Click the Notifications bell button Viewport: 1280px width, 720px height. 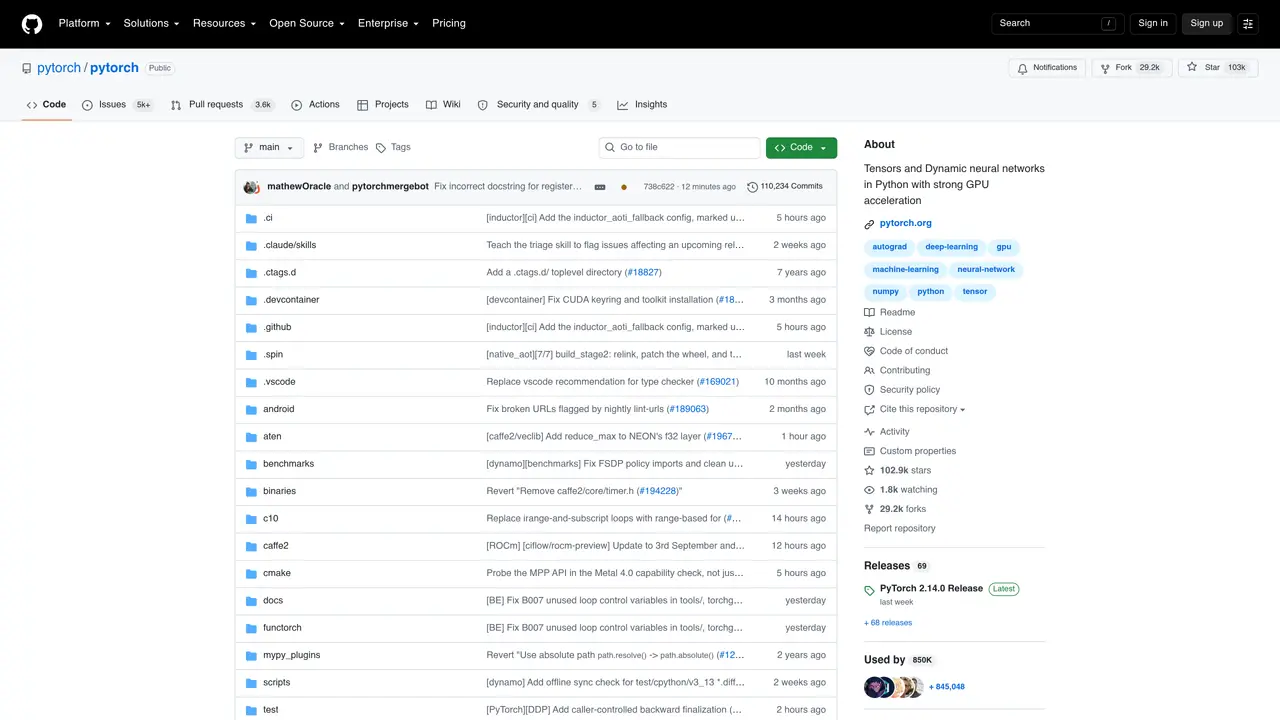pos(1047,68)
